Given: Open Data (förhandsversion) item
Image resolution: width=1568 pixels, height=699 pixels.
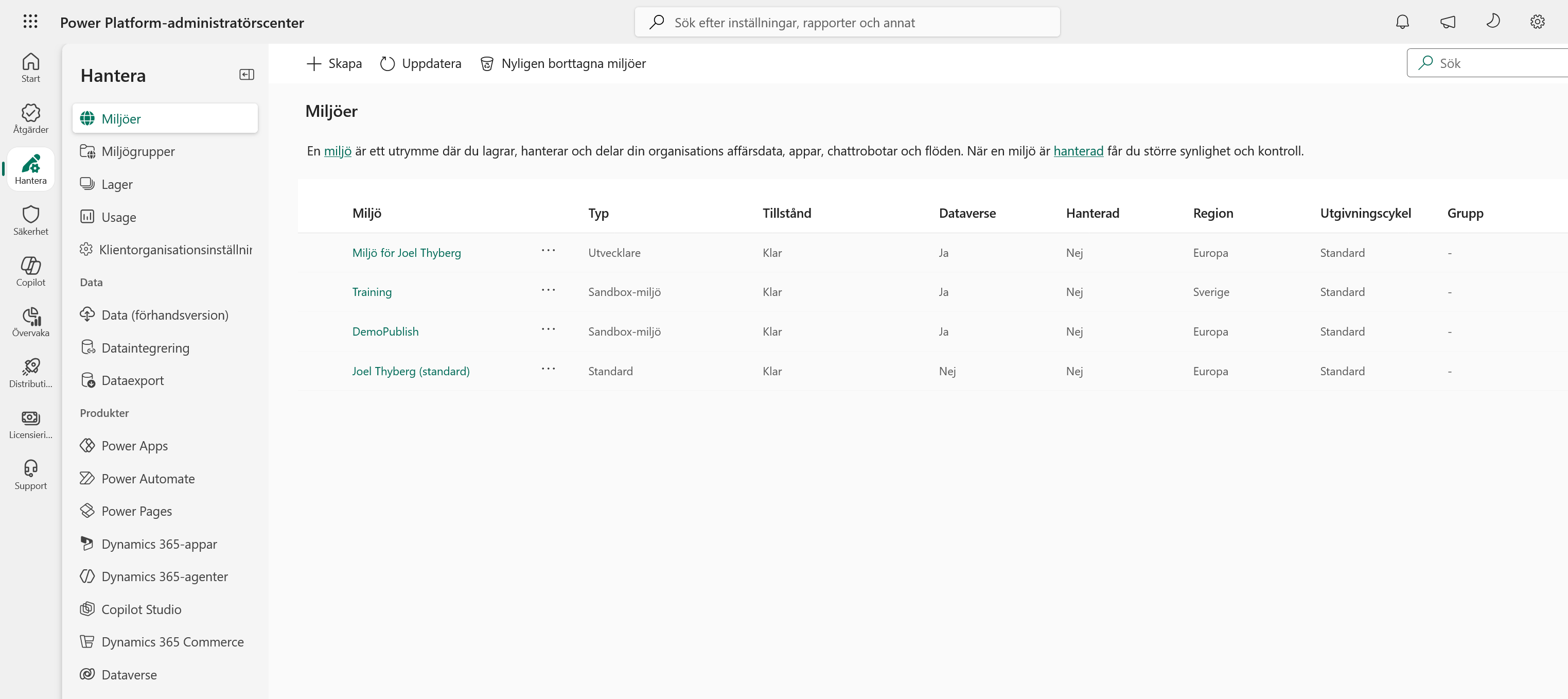Looking at the screenshot, I should [x=165, y=315].
